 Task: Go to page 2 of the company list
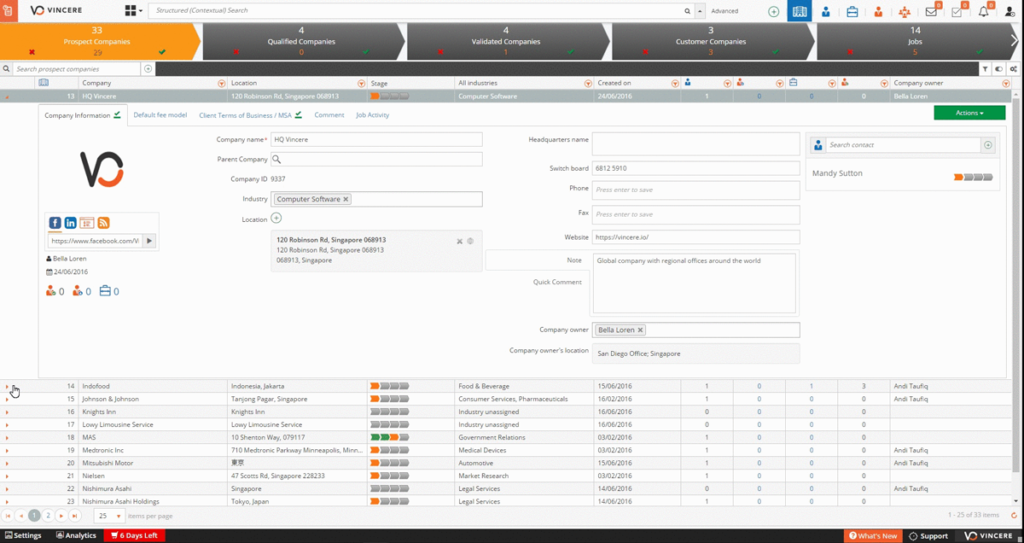coord(48,516)
